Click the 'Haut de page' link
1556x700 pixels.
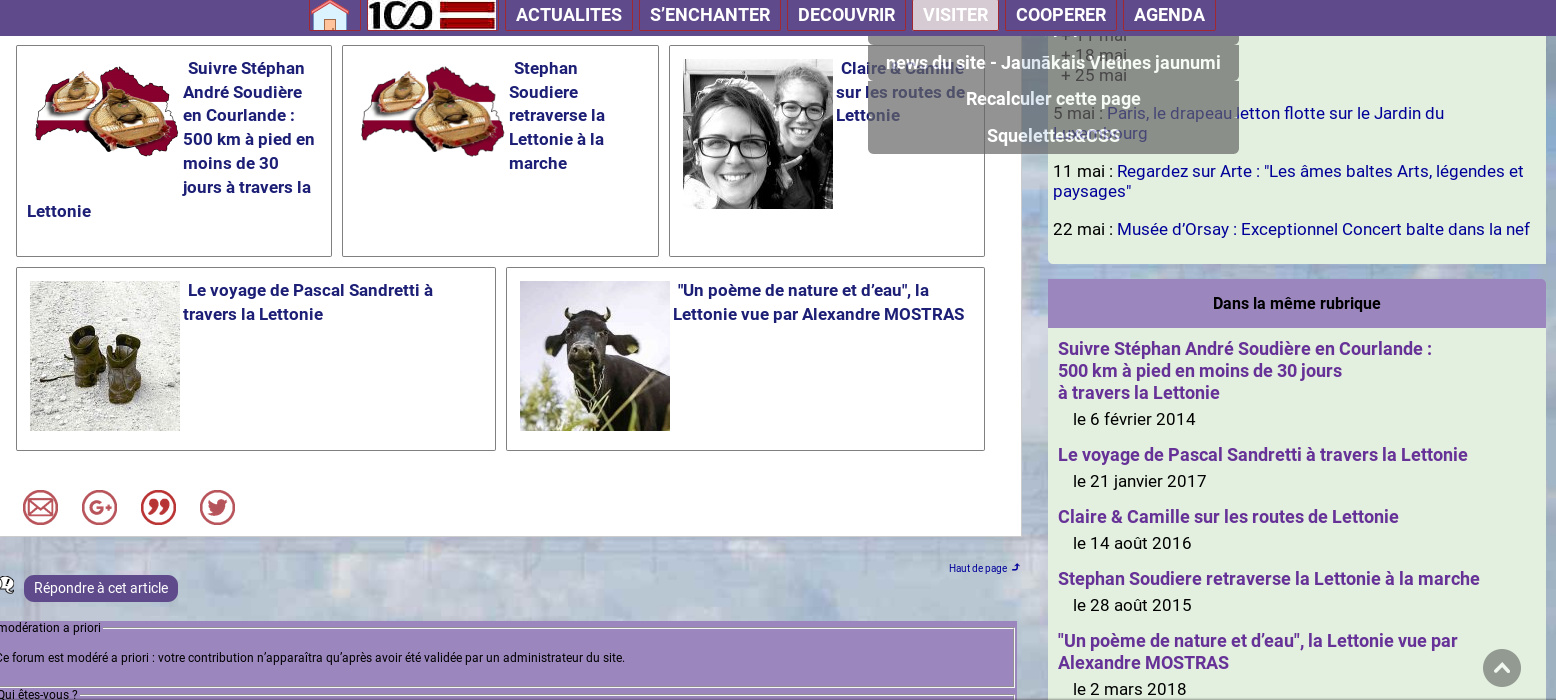tap(984, 568)
